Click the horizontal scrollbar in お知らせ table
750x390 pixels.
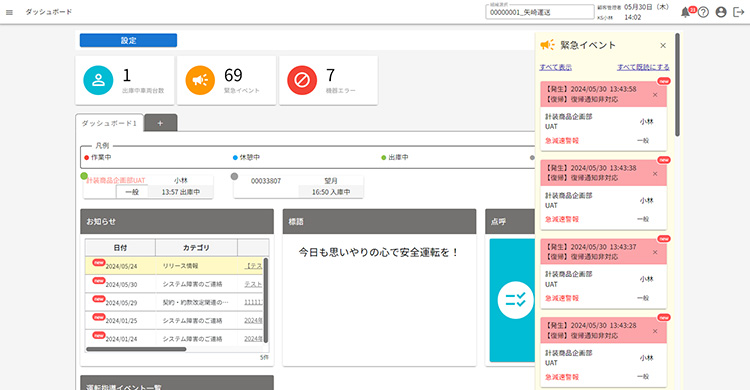coord(136,349)
